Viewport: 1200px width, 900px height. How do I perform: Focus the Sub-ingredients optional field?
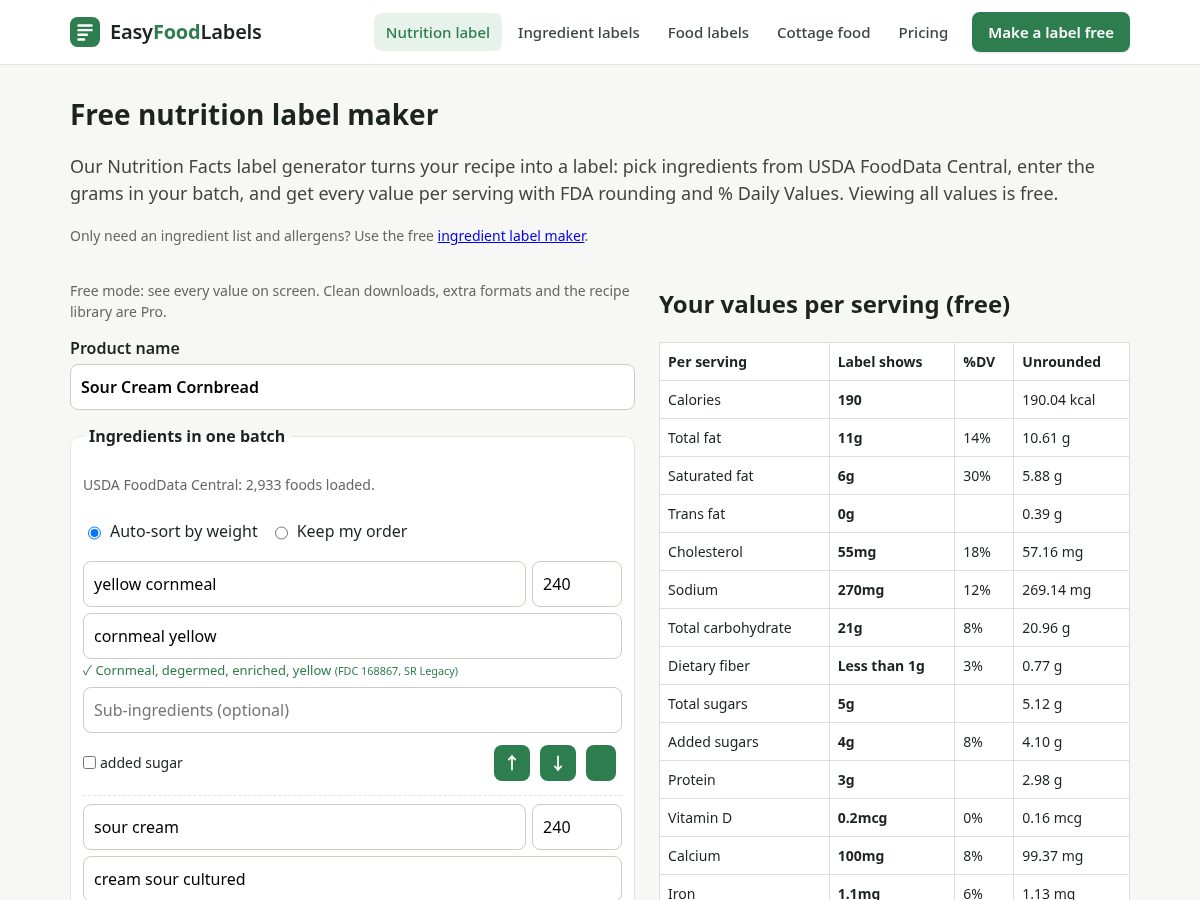tap(352, 710)
